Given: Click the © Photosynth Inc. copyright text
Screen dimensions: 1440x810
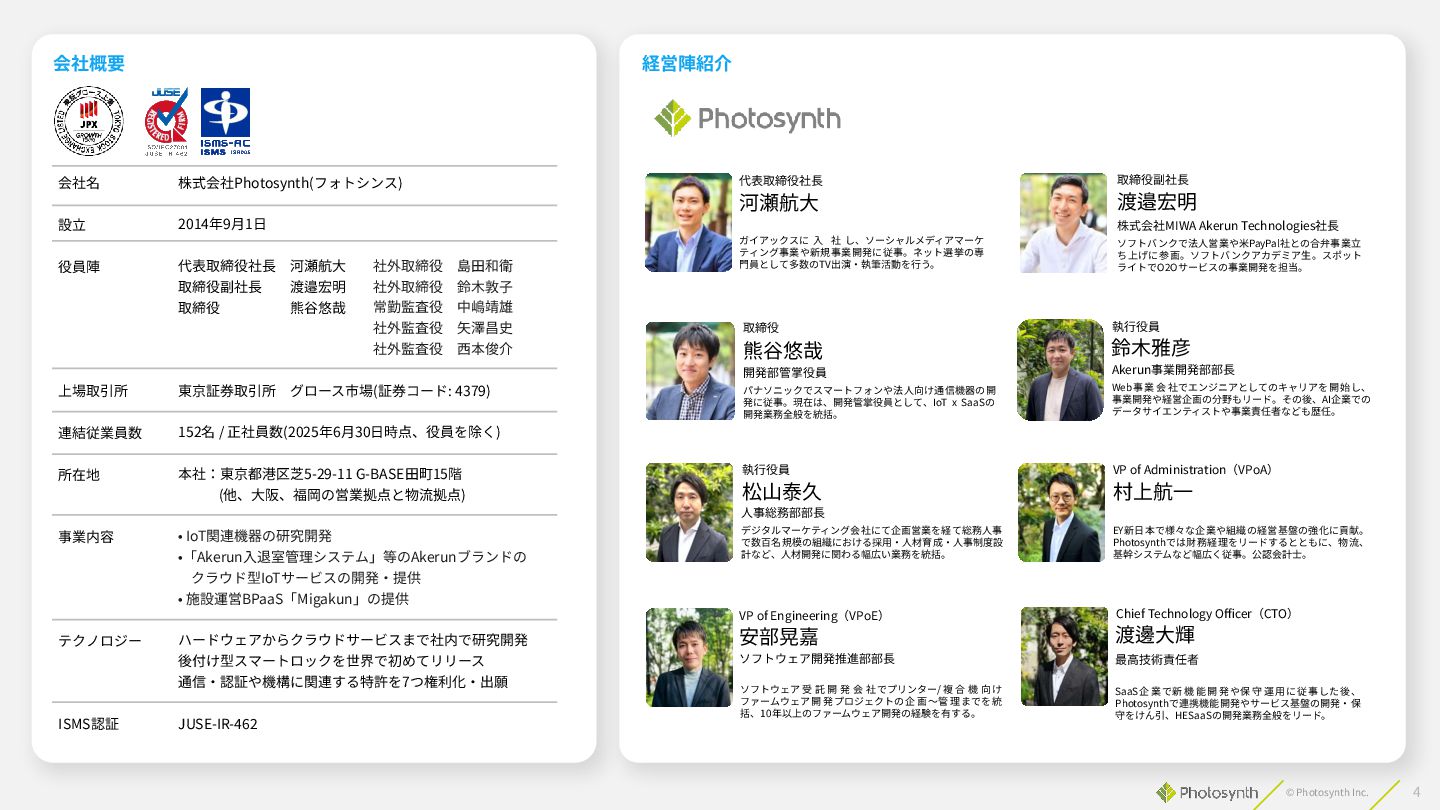Looking at the screenshot, I should (x=1327, y=792).
